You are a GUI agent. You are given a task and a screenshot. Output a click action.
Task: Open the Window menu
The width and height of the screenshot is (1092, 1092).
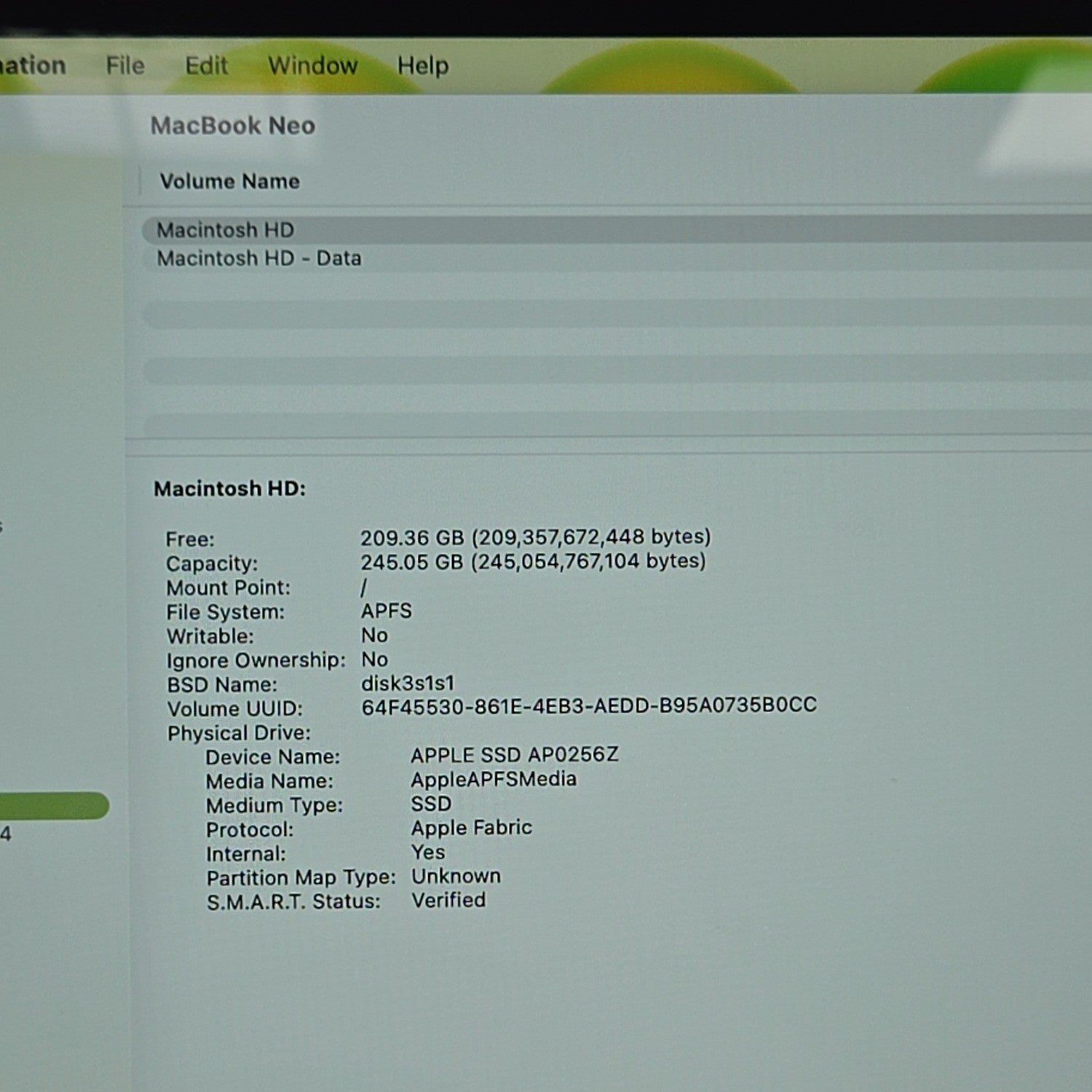click(312, 66)
